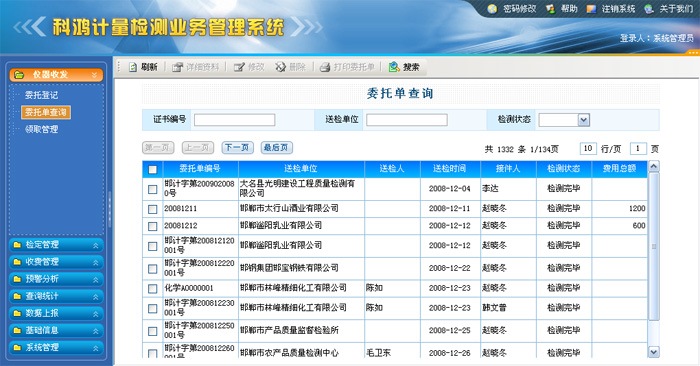Viewport: 700px width, 366px height.
Task: Check the row with 化学A0000001
Action: (x=153, y=289)
